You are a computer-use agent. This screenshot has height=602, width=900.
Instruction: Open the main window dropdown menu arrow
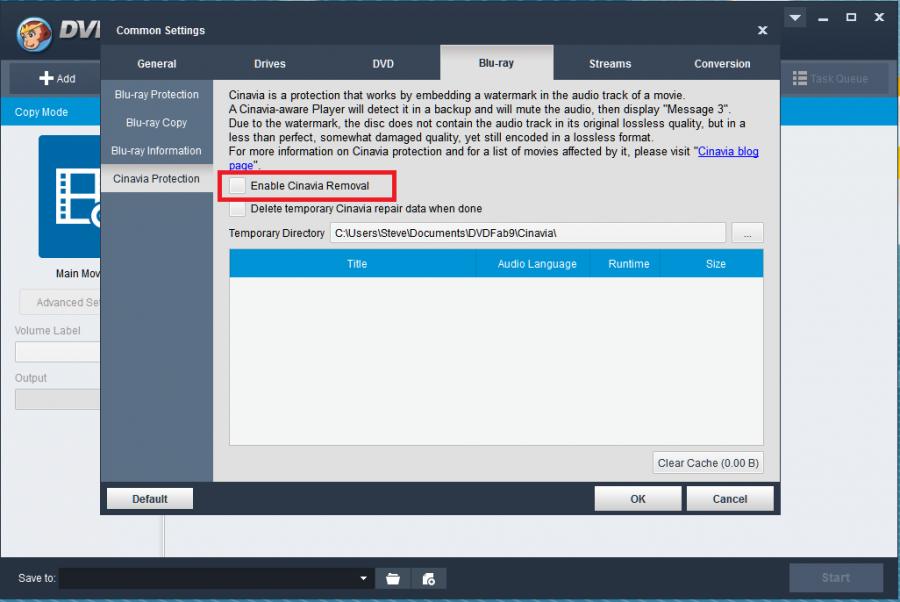[795, 18]
